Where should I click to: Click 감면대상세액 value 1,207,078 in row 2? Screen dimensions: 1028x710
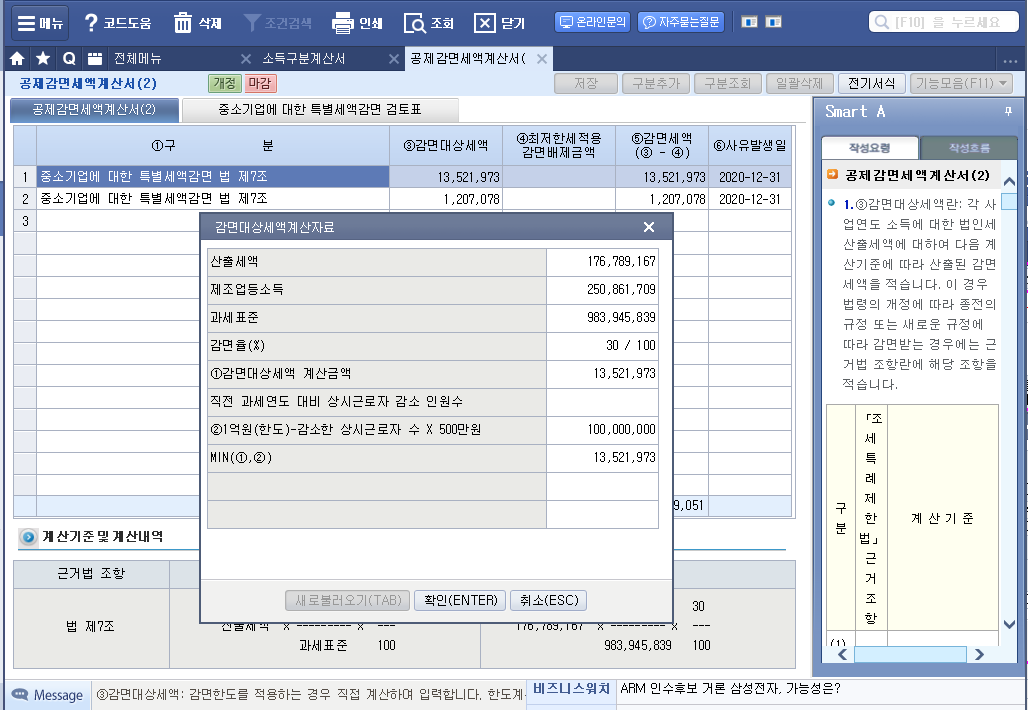[446, 199]
